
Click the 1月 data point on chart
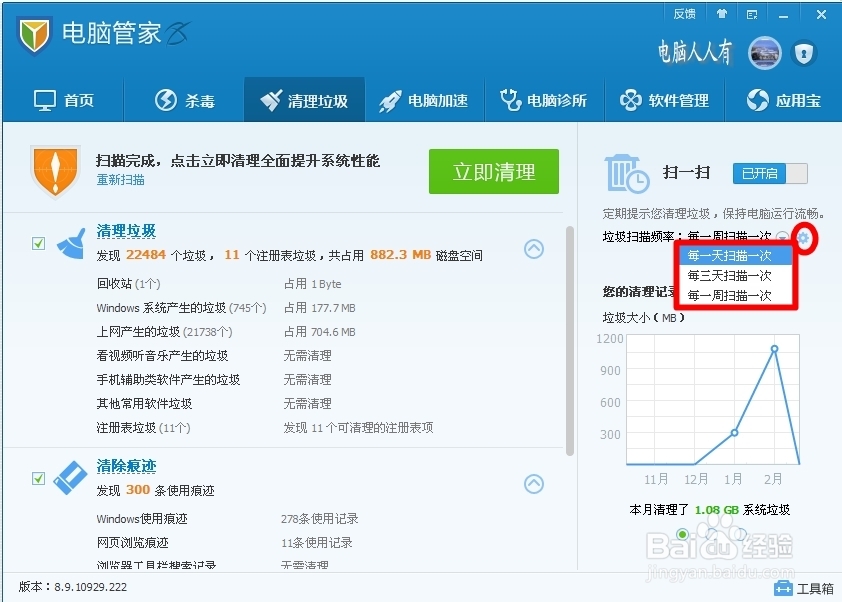point(734,432)
